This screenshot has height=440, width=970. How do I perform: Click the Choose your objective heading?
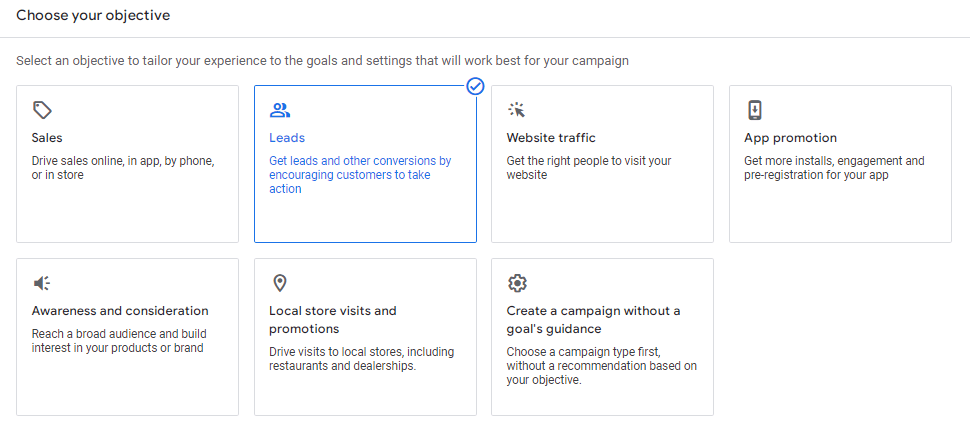tap(93, 15)
